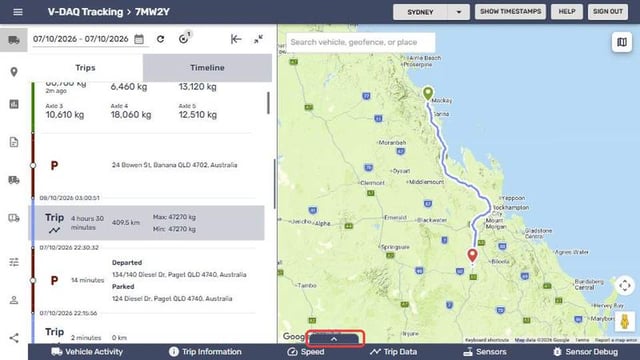Select the 4 hours 30 minutes trip row

147,223
